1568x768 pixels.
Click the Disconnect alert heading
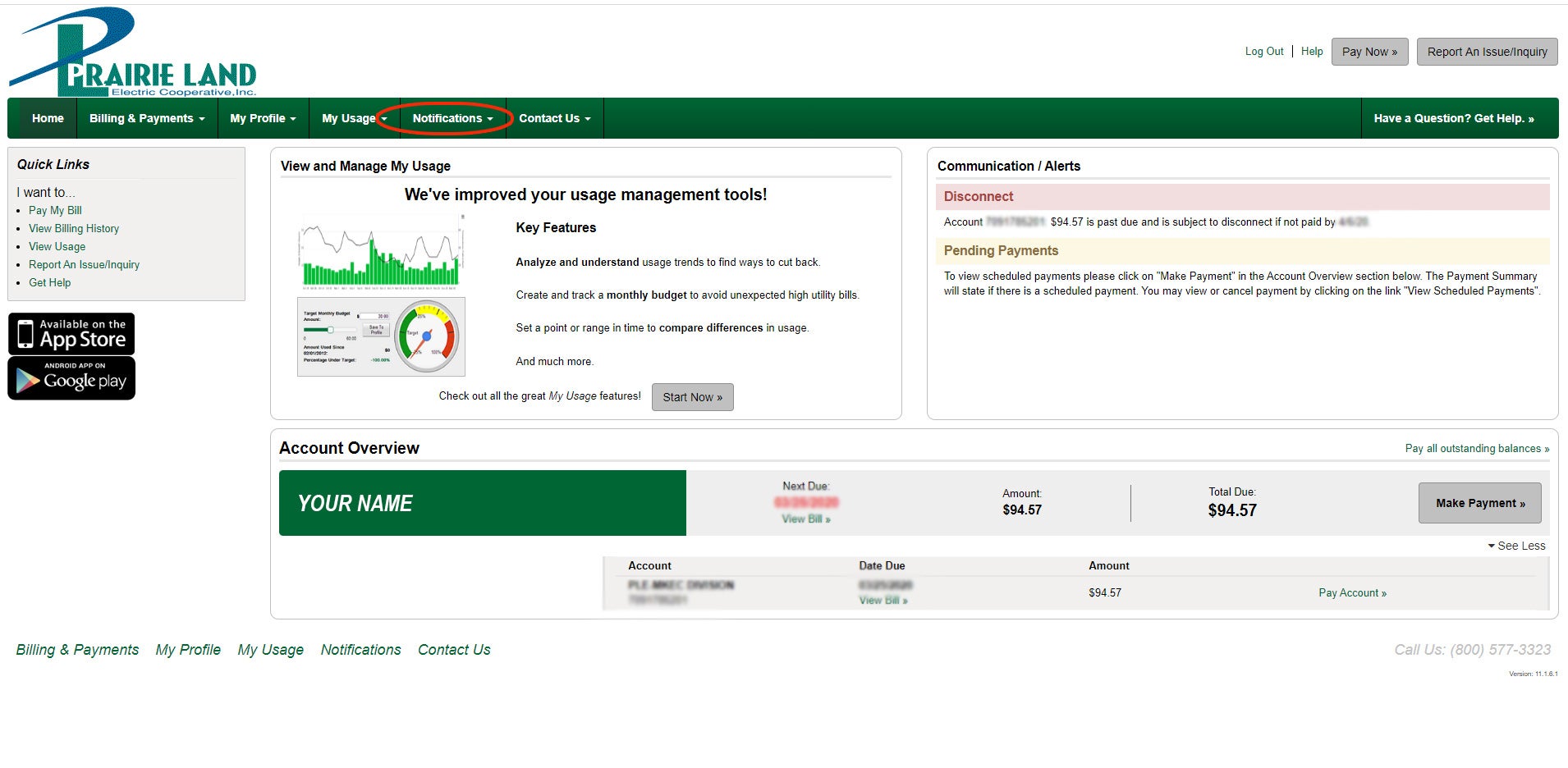(x=978, y=197)
